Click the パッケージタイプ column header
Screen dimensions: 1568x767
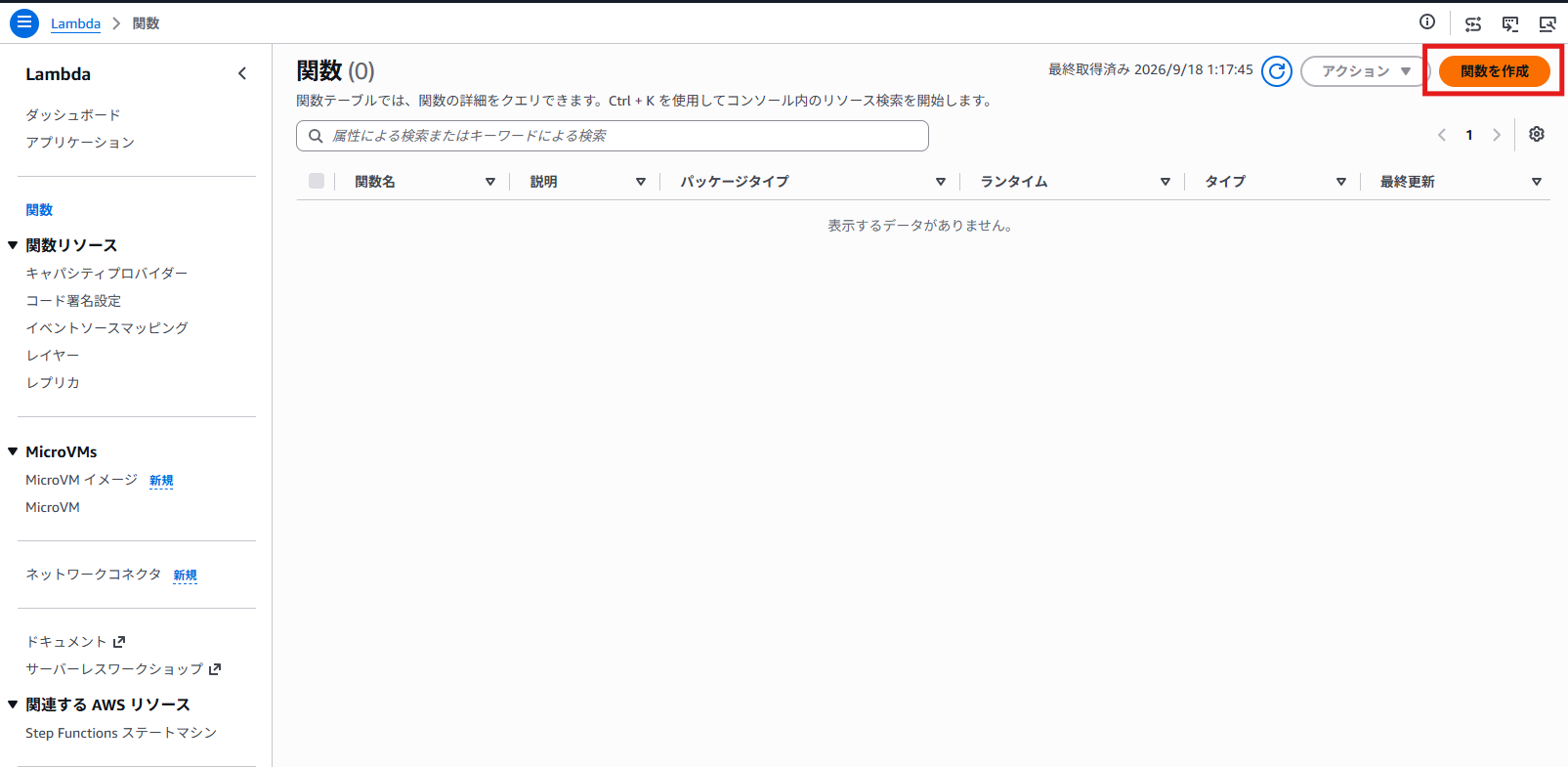point(735,182)
